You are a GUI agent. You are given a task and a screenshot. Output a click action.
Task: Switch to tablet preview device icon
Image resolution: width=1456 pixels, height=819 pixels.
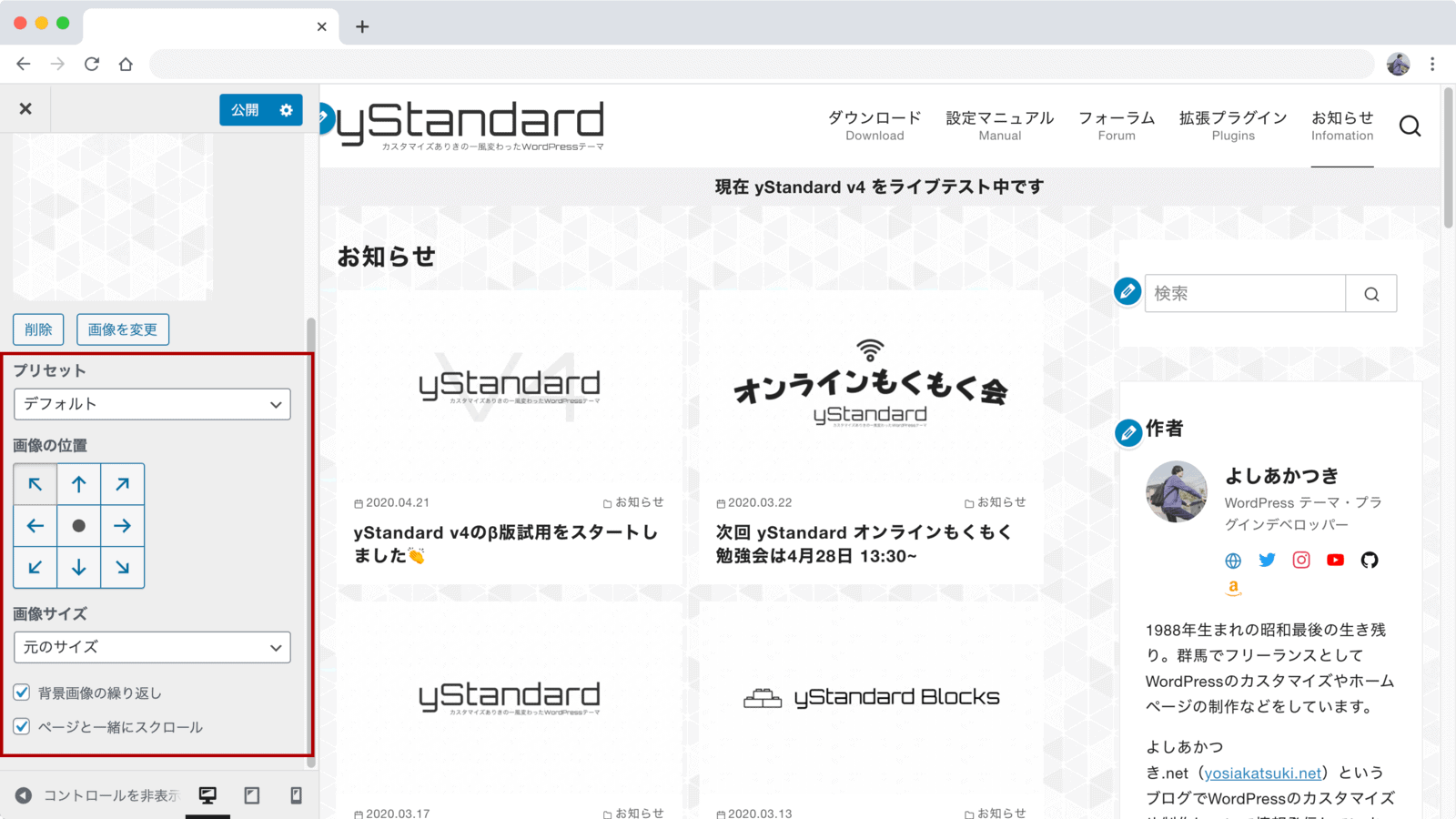(x=252, y=795)
